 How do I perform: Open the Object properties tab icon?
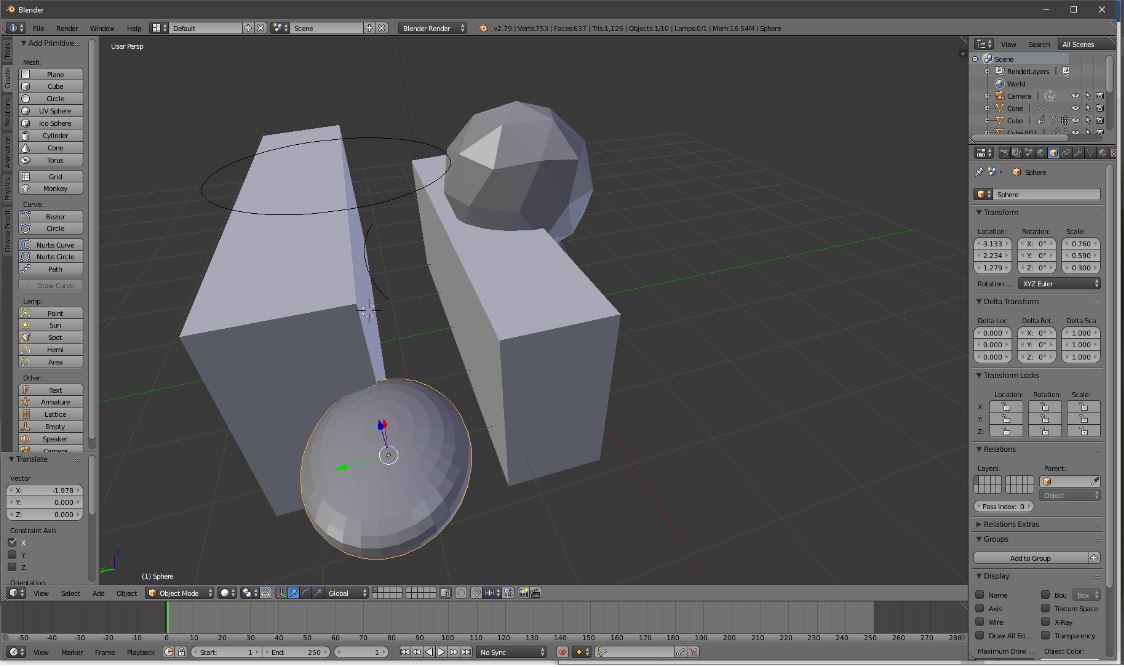[x=1053, y=153]
